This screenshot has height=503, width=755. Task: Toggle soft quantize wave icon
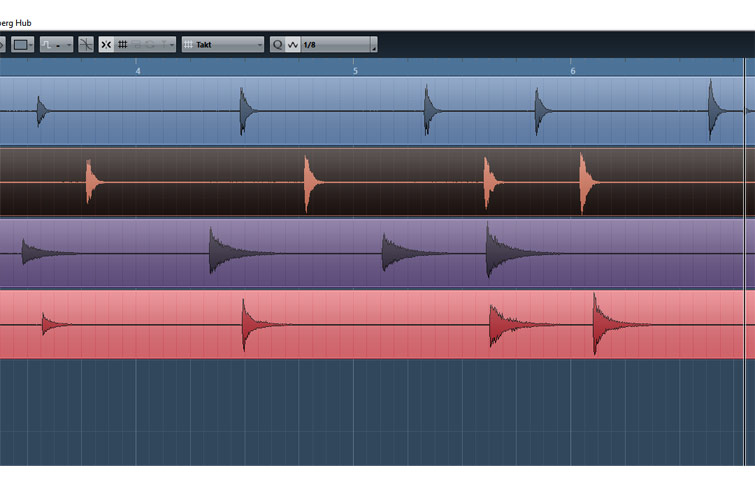click(x=293, y=45)
